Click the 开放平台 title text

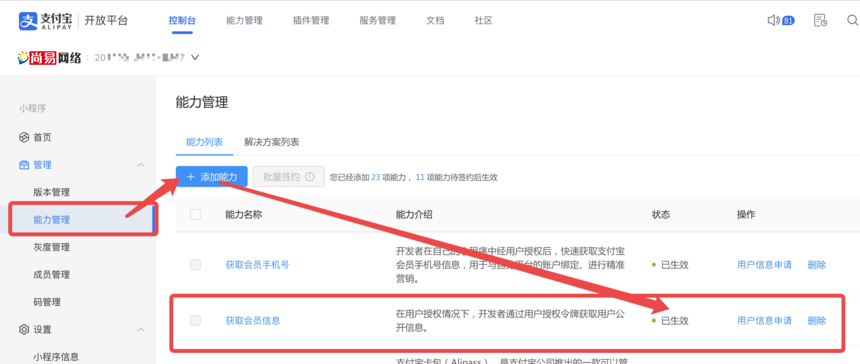coord(106,21)
